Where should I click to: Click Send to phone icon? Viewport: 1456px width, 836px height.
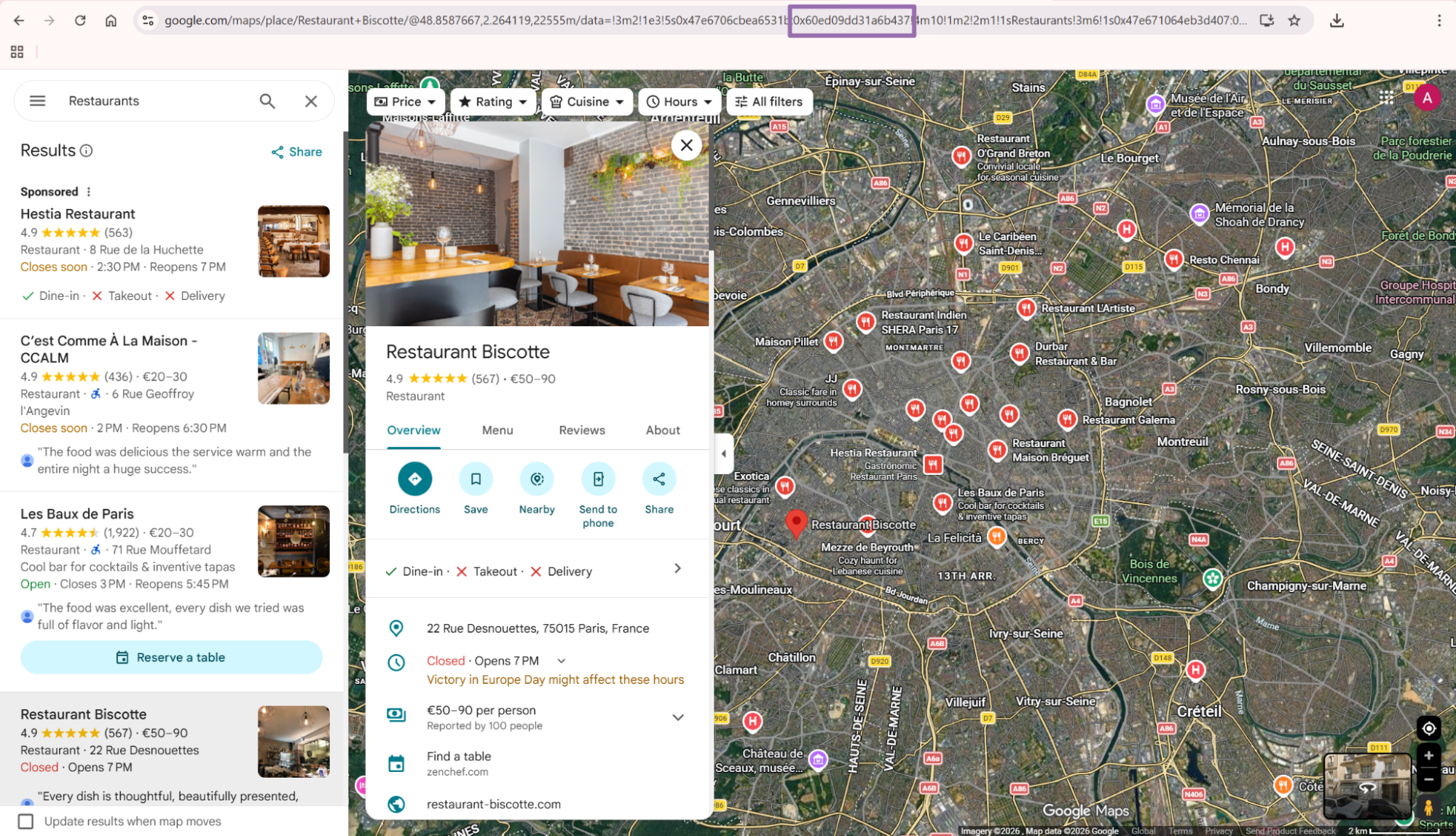pyautogui.click(x=598, y=479)
